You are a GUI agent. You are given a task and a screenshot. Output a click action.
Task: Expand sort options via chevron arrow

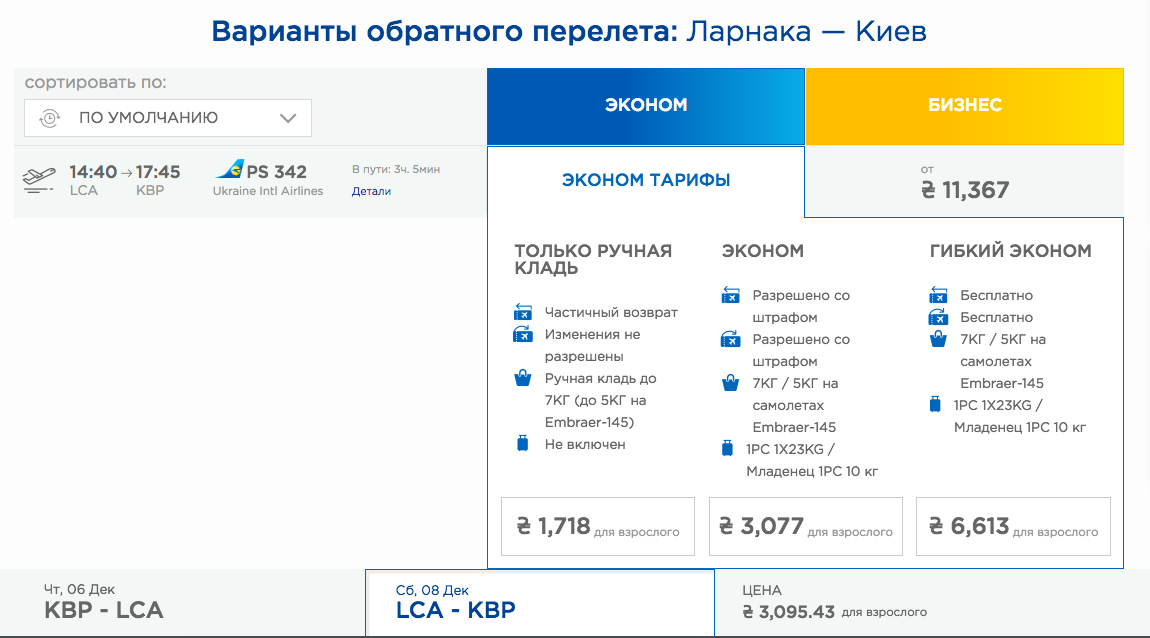(288, 118)
